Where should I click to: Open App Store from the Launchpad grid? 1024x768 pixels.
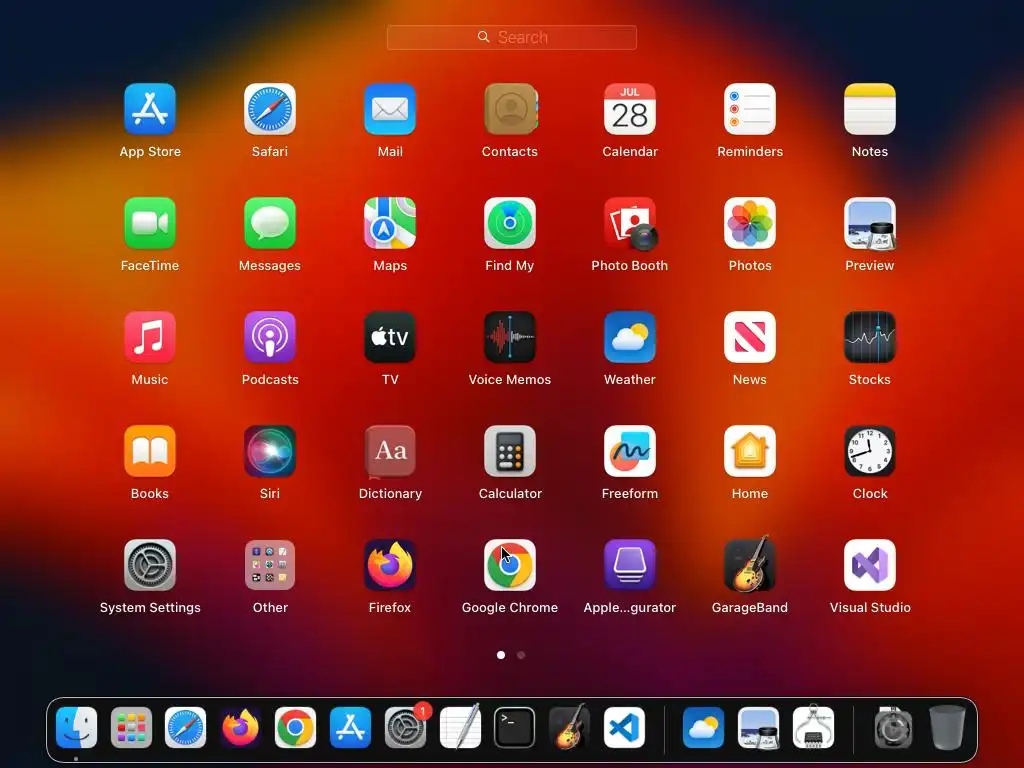coord(150,109)
